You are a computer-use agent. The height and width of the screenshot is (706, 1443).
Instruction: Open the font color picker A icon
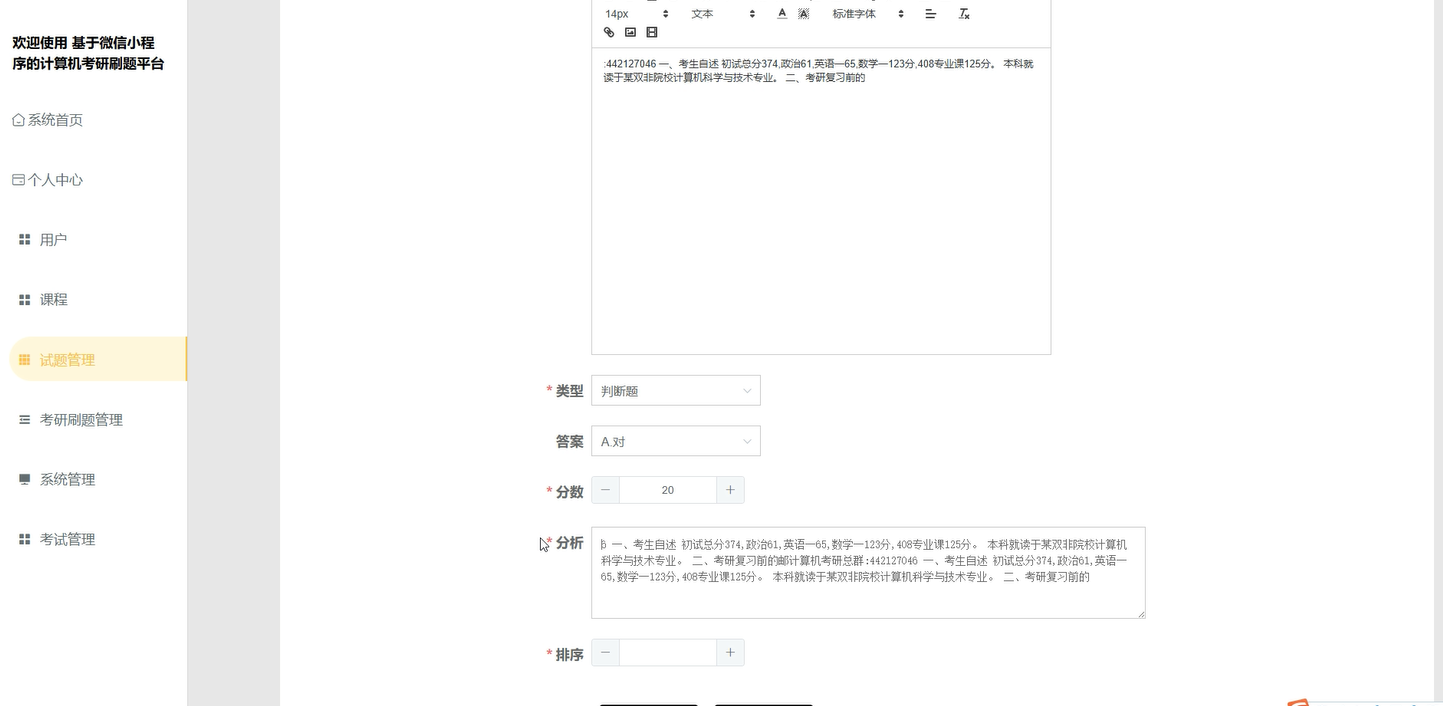(x=781, y=13)
